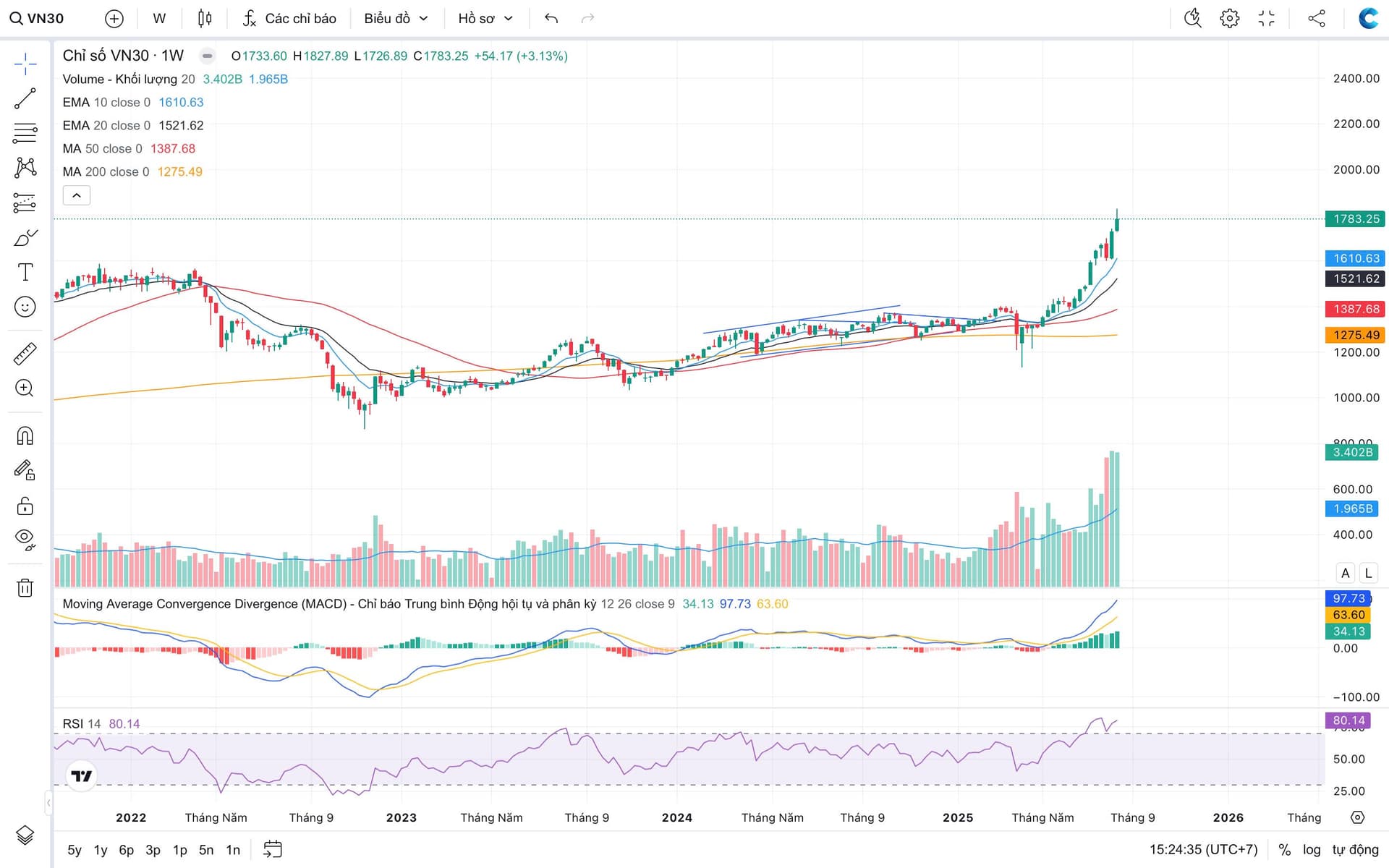Click the log scale button
The width and height of the screenshot is (1389, 868).
pyautogui.click(x=1312, y=850)
